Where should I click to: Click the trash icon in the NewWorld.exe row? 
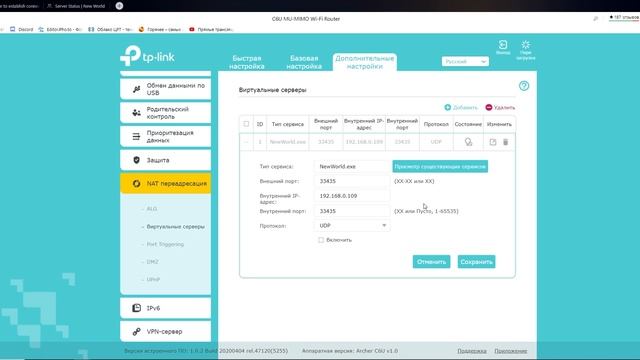click(505, 142)
